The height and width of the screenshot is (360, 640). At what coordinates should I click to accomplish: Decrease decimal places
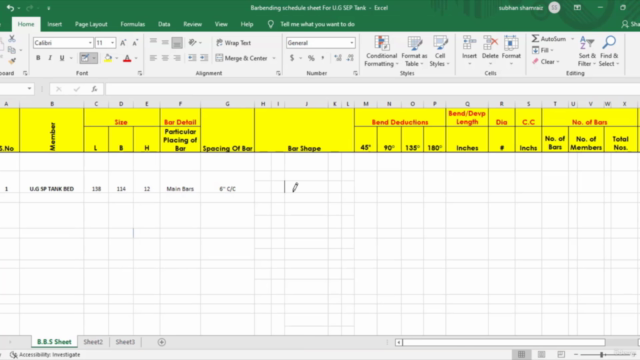(350, 58)
